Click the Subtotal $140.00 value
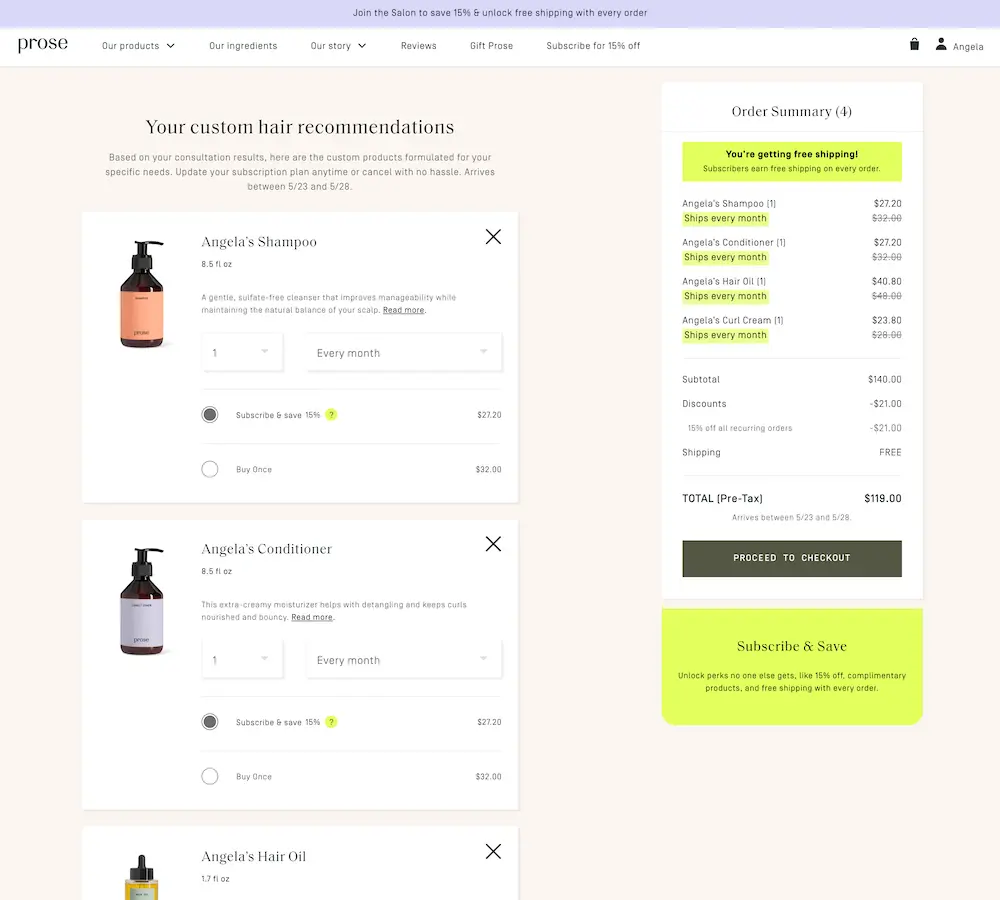1000x900 pixels. pyautogui.click(x=885, y=380)
